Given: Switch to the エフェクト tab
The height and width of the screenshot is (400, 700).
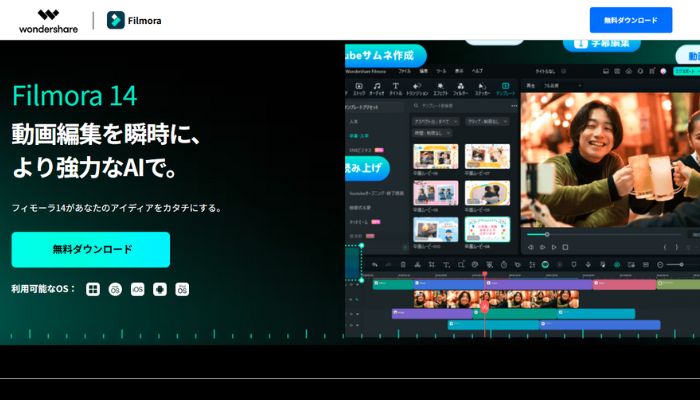Looking at the screenshot, I should tap(440, 89).
